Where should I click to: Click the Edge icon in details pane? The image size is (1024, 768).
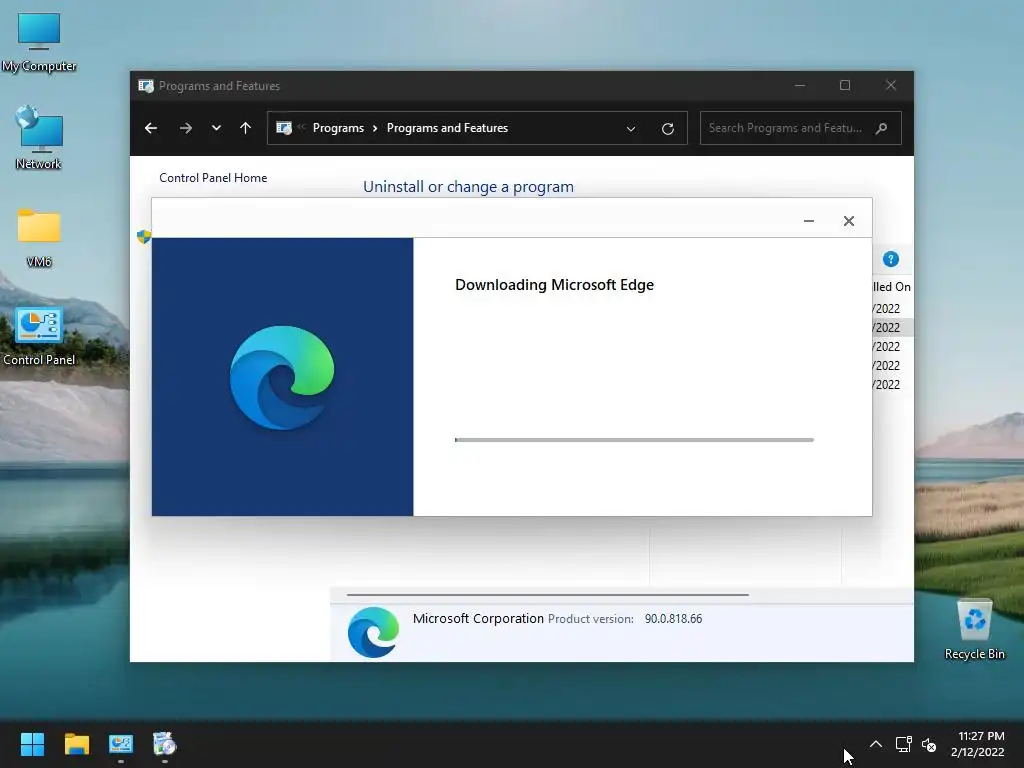pos(373,632)
